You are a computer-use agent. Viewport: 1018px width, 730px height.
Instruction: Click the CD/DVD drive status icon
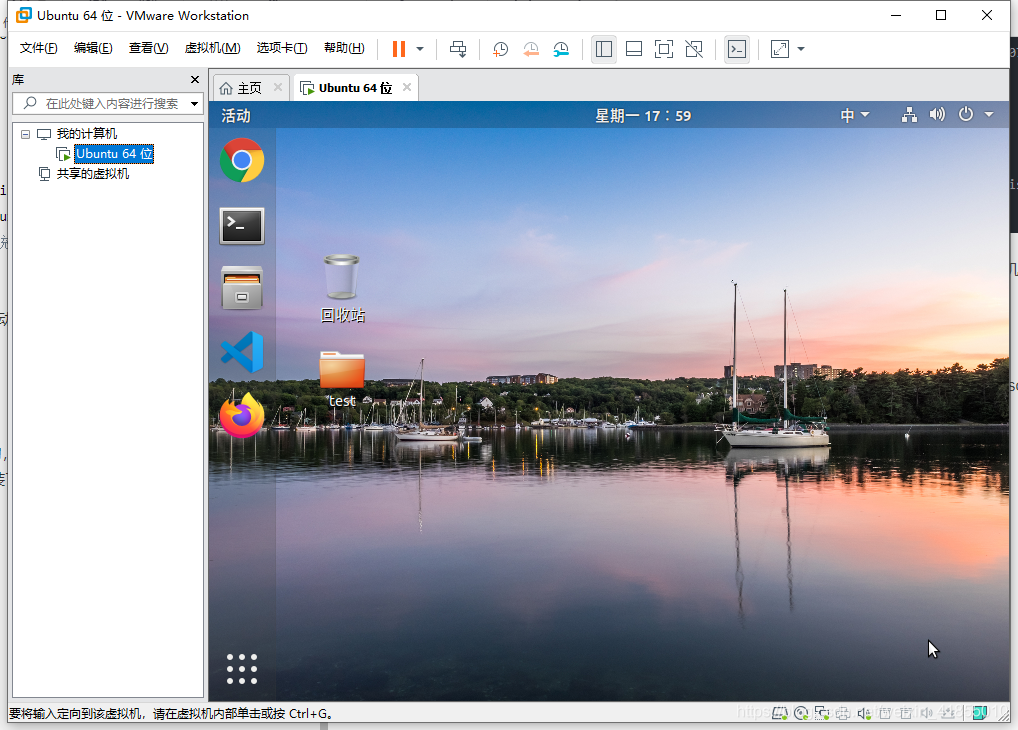coord(801,714)
